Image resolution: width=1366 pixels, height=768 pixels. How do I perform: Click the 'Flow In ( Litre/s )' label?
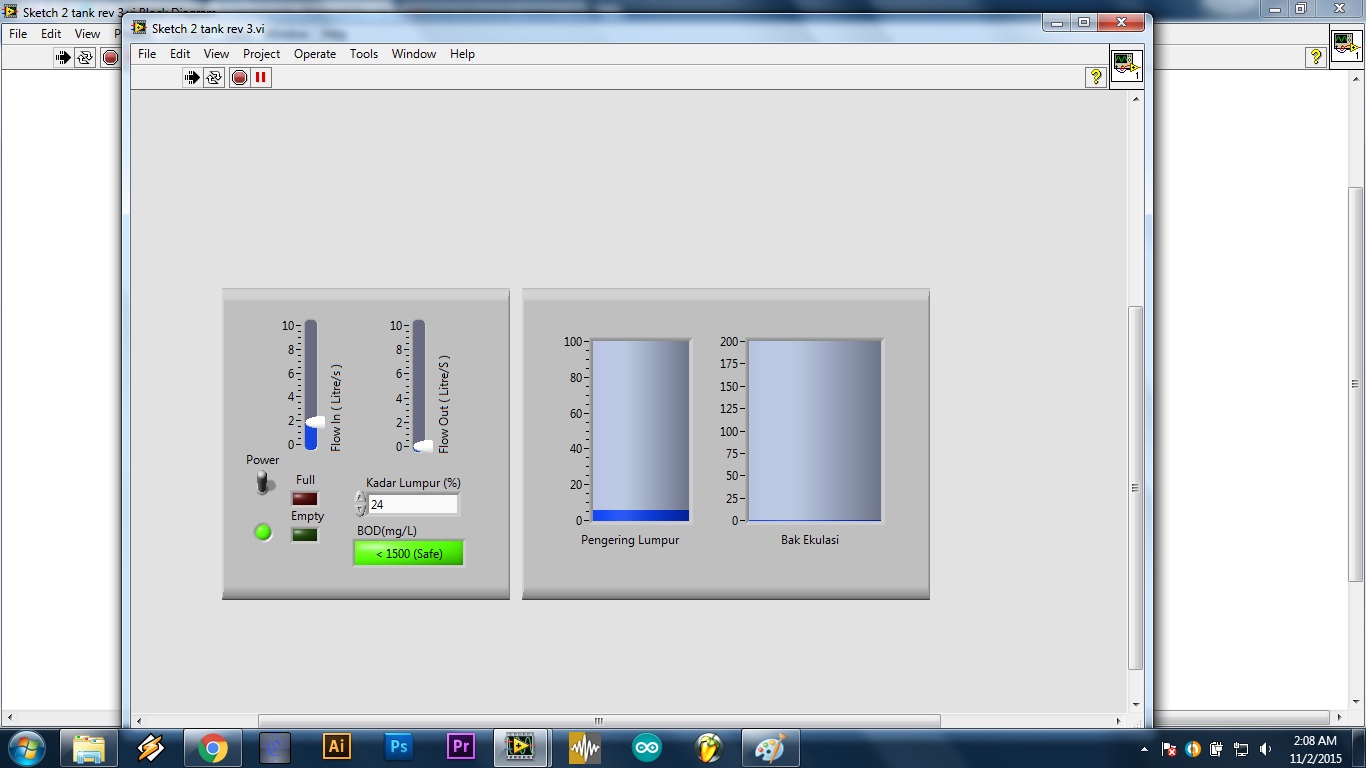click(336, 408)
